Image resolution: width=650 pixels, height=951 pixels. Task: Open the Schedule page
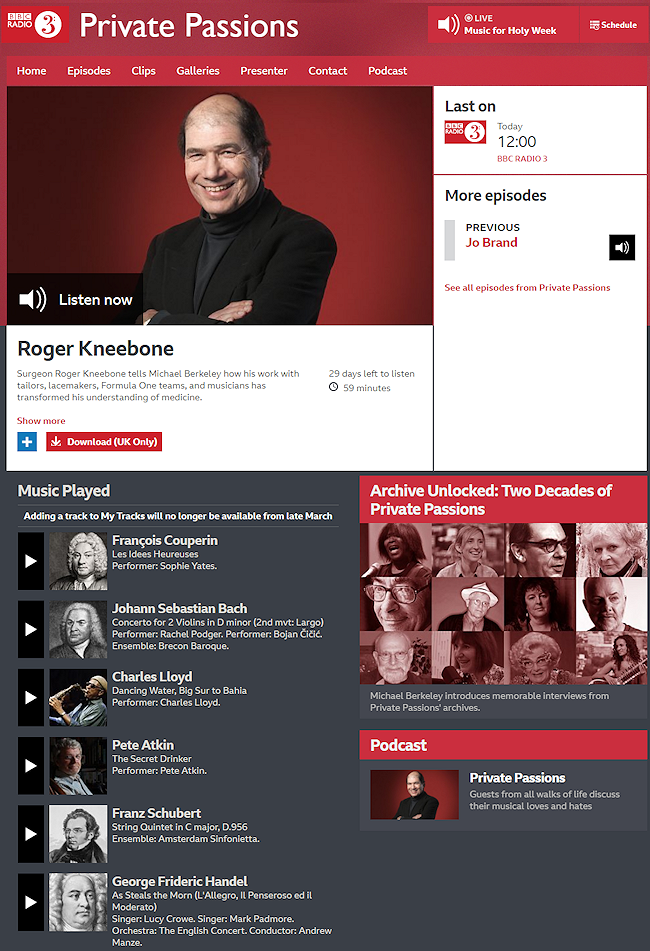click(x=613, y=25)
